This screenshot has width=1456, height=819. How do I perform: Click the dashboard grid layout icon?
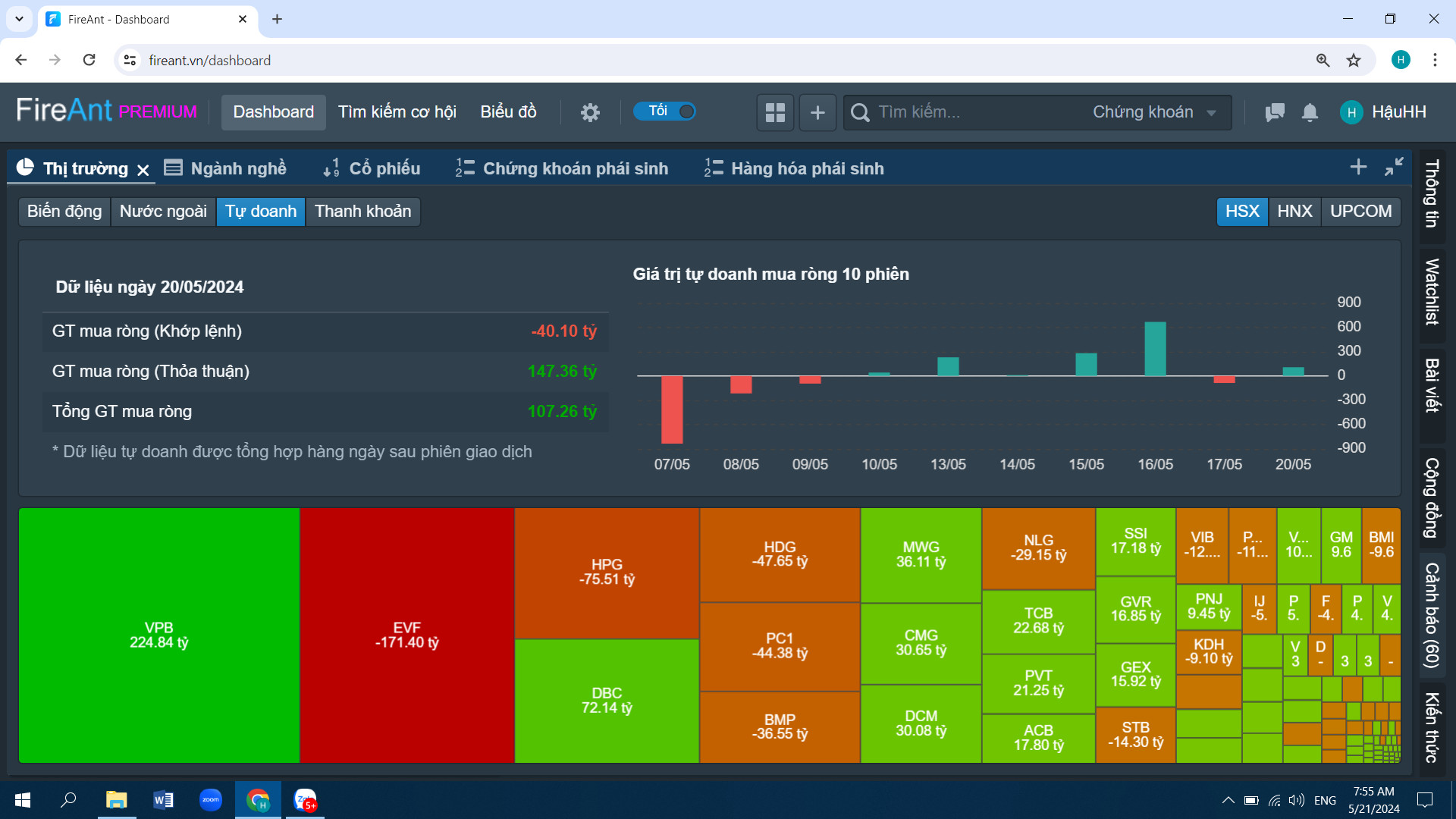pyautogui.click(x=775, y=112)
